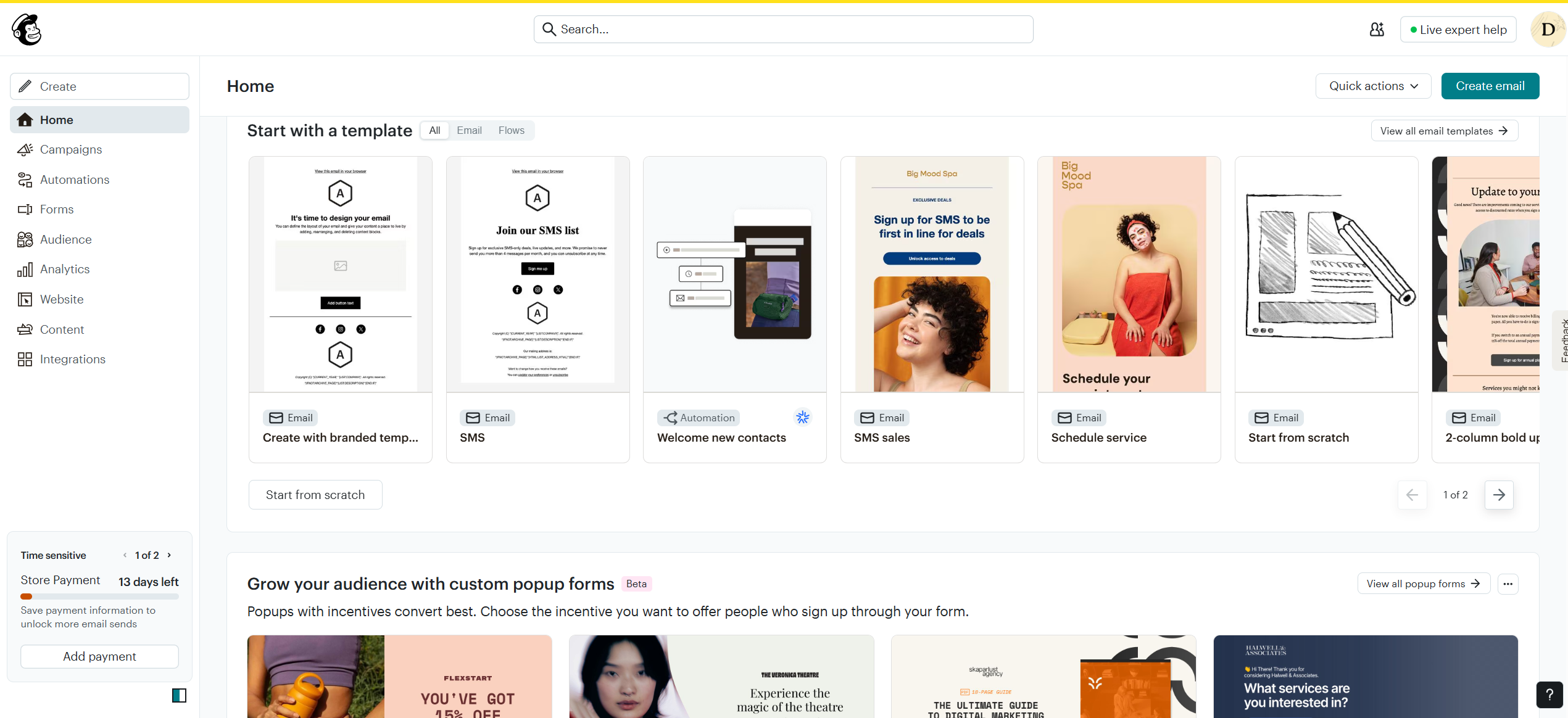The width and height of the screenshot is (1568, 718).
Task: Click the Live expert help button
Action: coord(1458,30)
